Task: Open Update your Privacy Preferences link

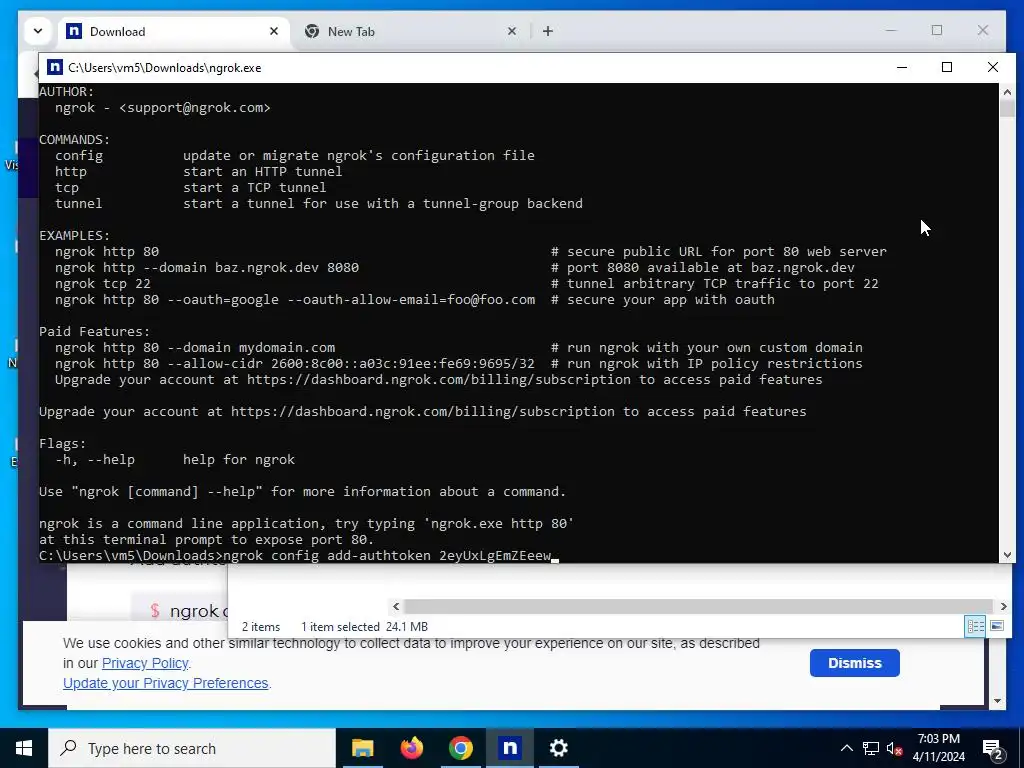Action: click(x=165, y=683)
